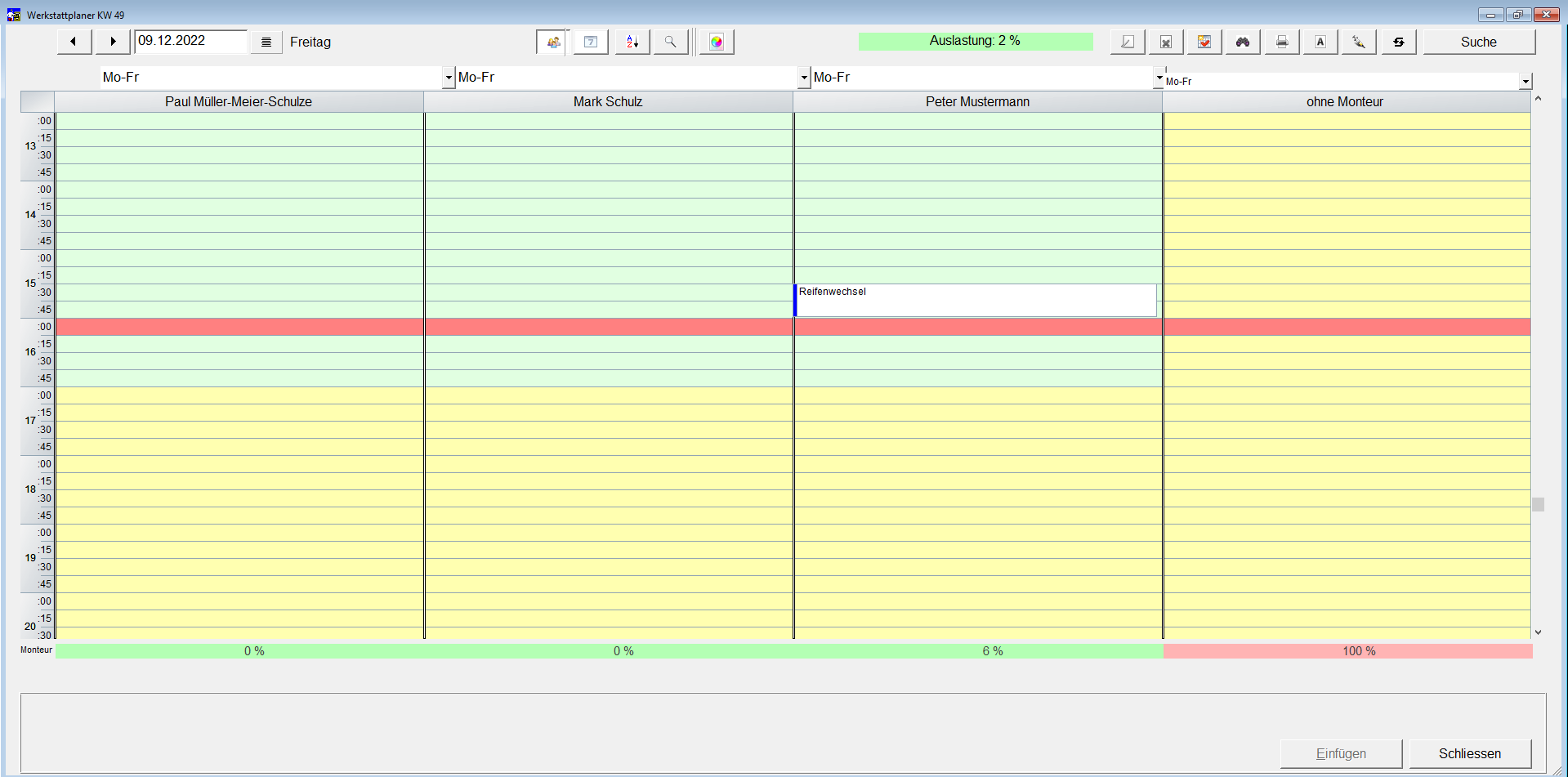Viewport: 1568px width, 777px height.
Task: Restore down the Werkstattplaner window
Action: click(x=1518, y=15)
